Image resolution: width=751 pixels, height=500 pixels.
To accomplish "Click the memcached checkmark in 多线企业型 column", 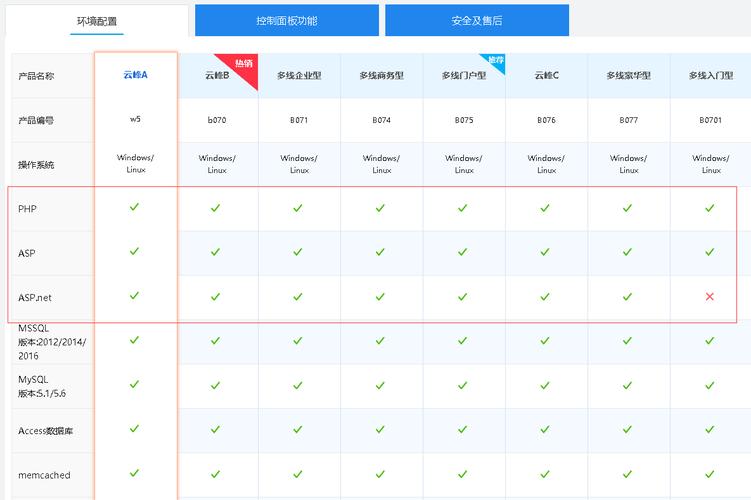I will [298, 474].
